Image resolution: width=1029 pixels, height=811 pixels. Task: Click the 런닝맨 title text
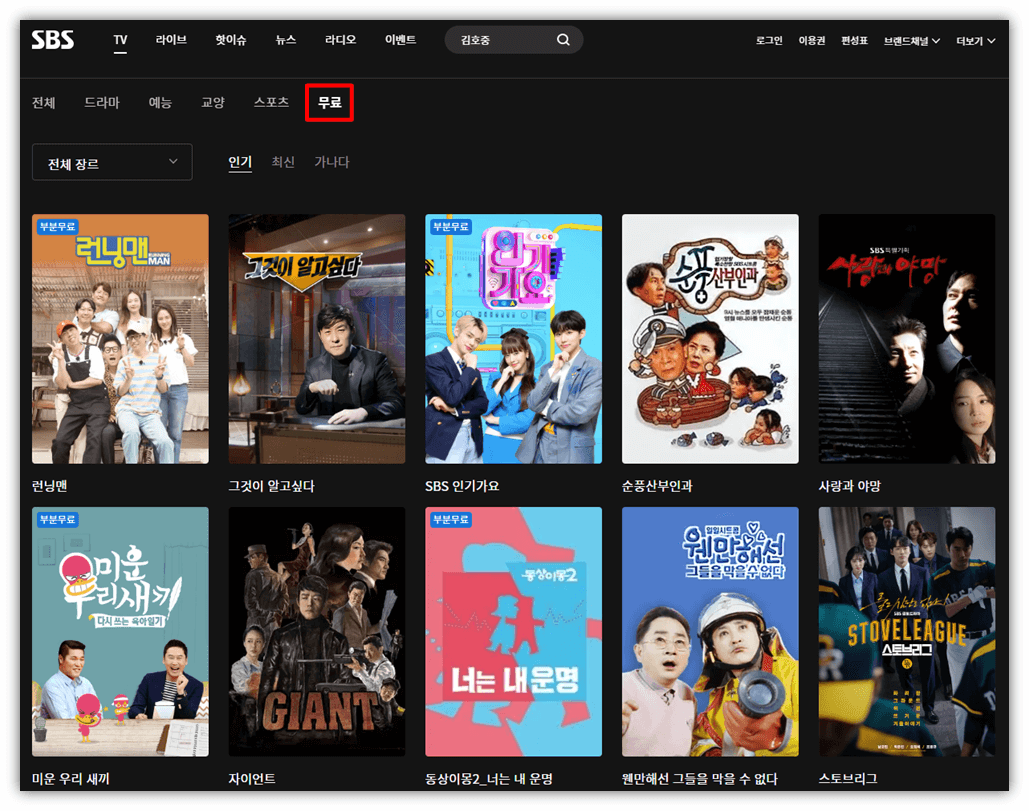click(x=50, y=486)
